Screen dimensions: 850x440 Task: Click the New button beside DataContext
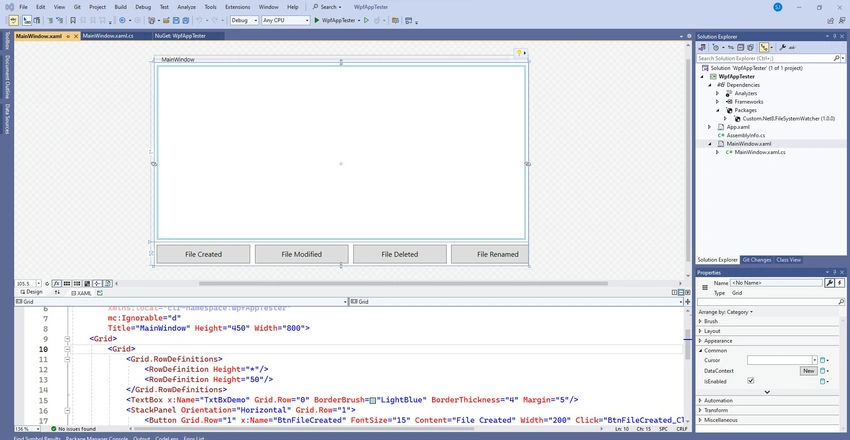click(809, 371)
